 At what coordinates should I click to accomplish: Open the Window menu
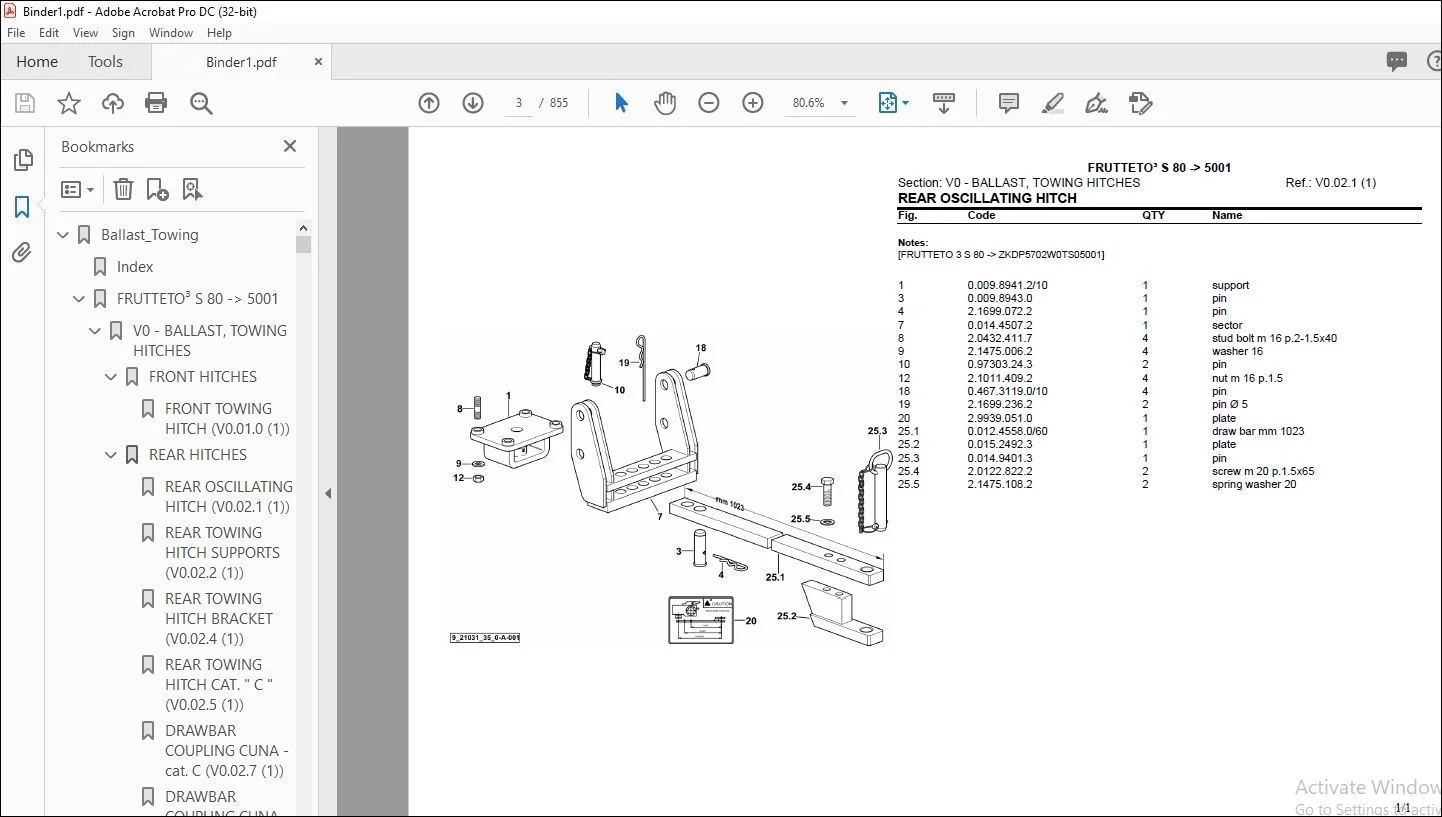[171, 33]
